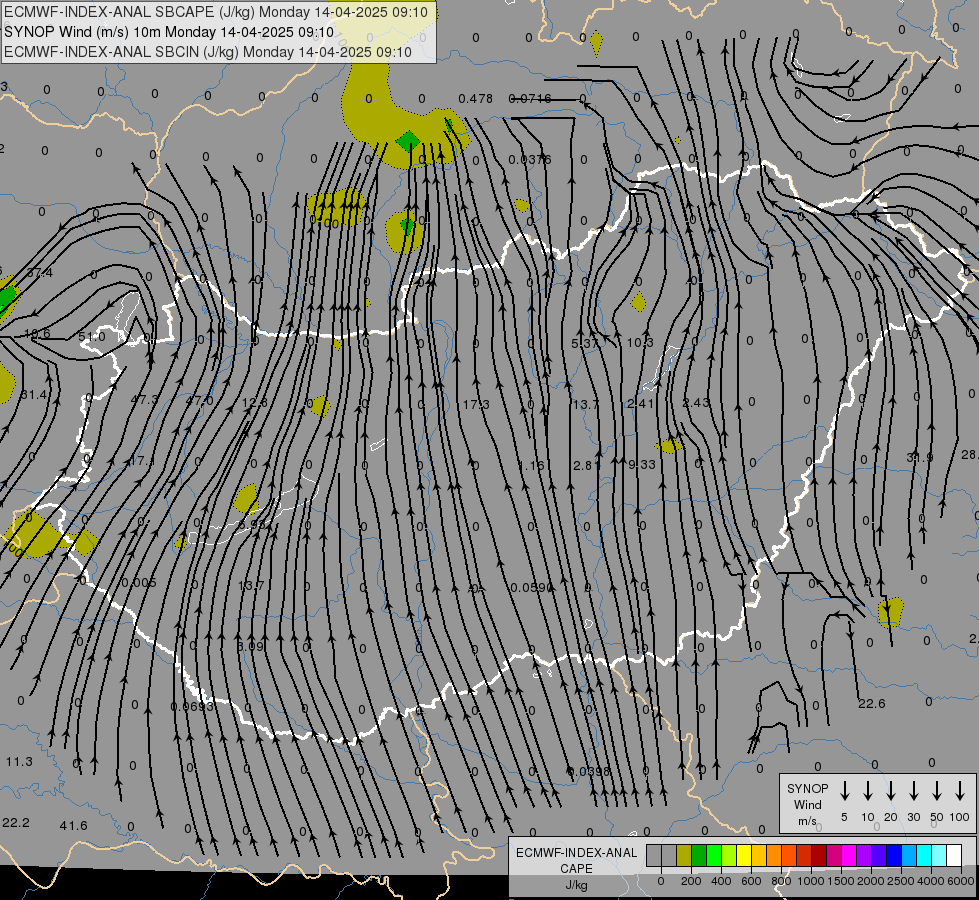Viewport: 979px width, 900px height.
Task: Click the '0.0716' value on the map
Action: point(529,99)
